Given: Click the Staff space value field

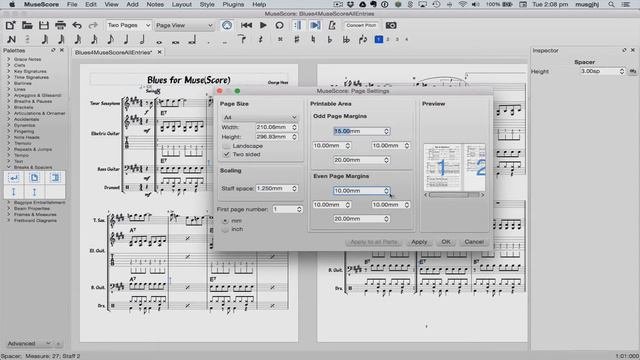Looking at the screenshot, I should coord(276,189).
